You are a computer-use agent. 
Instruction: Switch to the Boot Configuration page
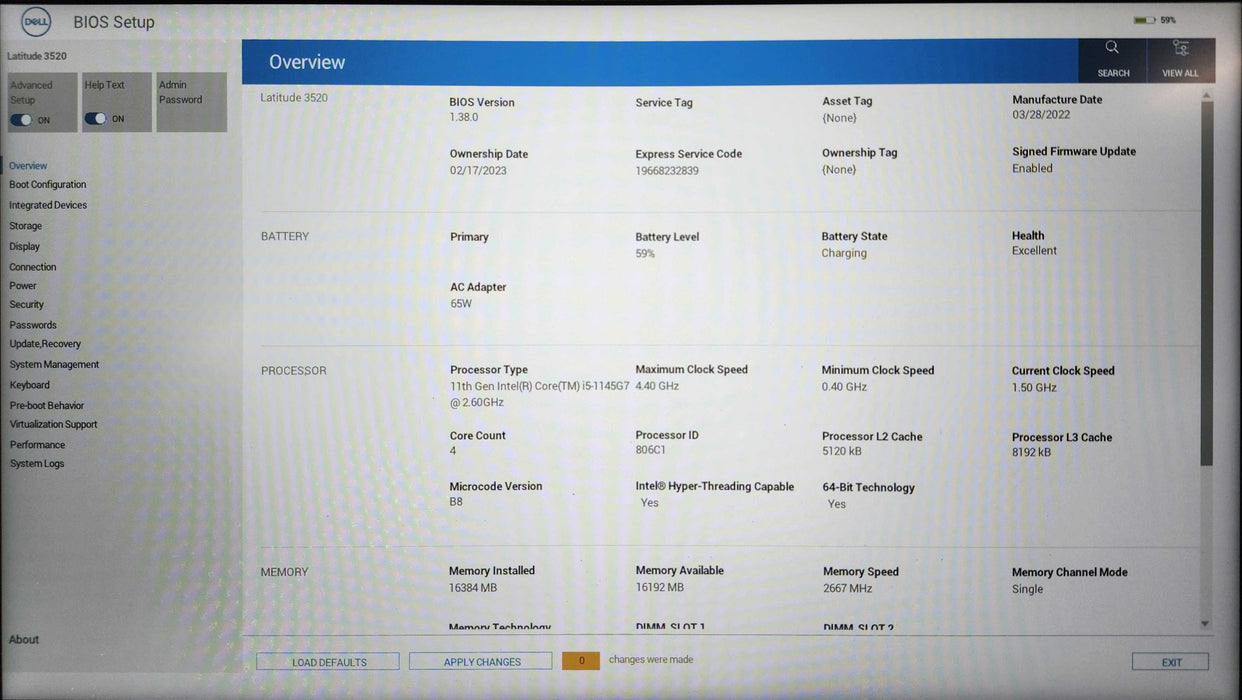[47, 184]
